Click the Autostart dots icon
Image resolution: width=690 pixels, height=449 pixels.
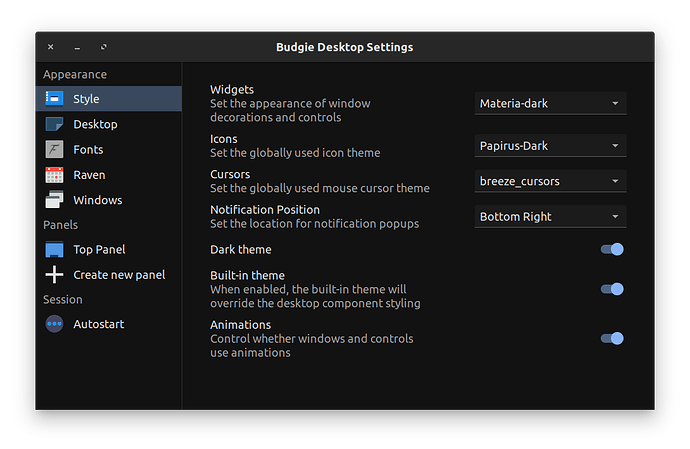click(x=54, y=324)
